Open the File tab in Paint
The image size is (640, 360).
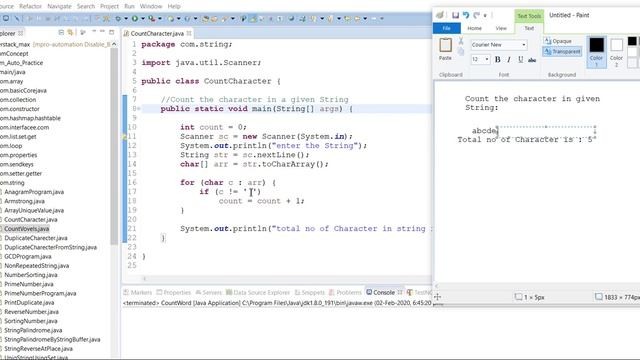(447, 28)
